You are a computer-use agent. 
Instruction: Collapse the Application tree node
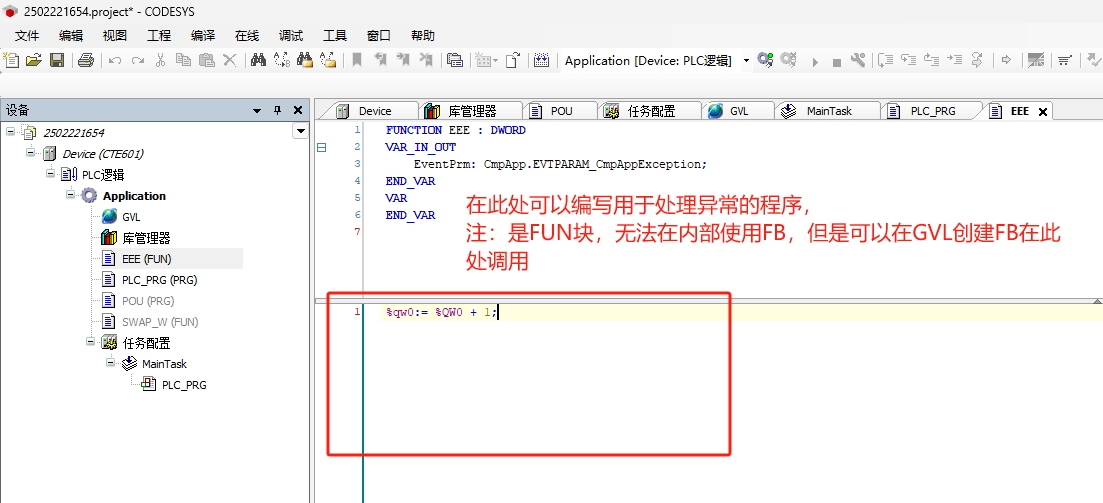[70, 194]
